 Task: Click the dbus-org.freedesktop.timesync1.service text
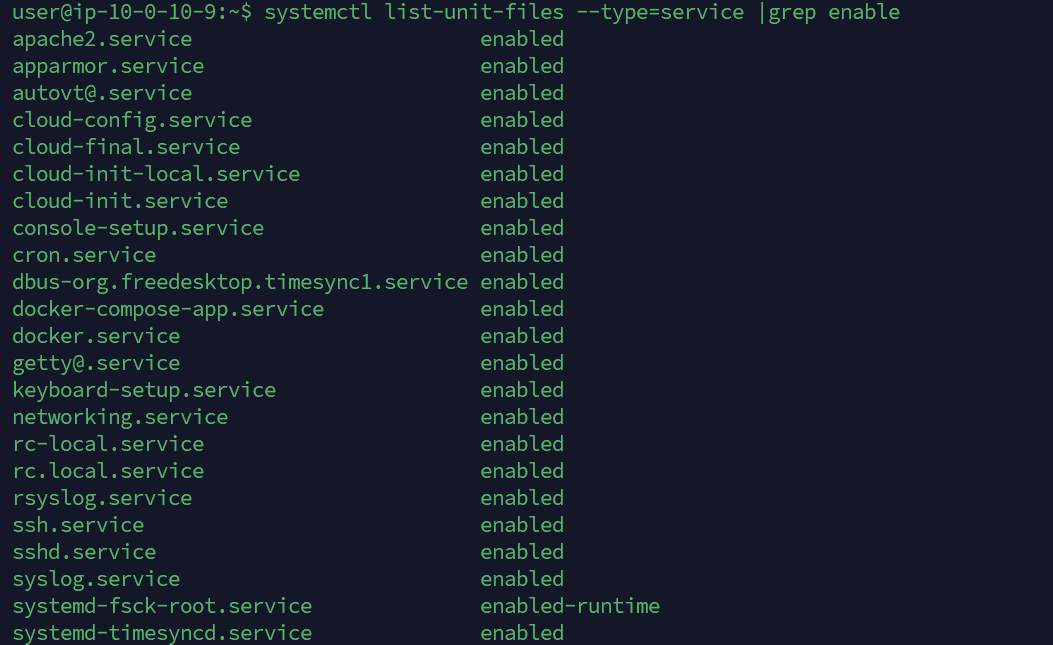(240, 282)
